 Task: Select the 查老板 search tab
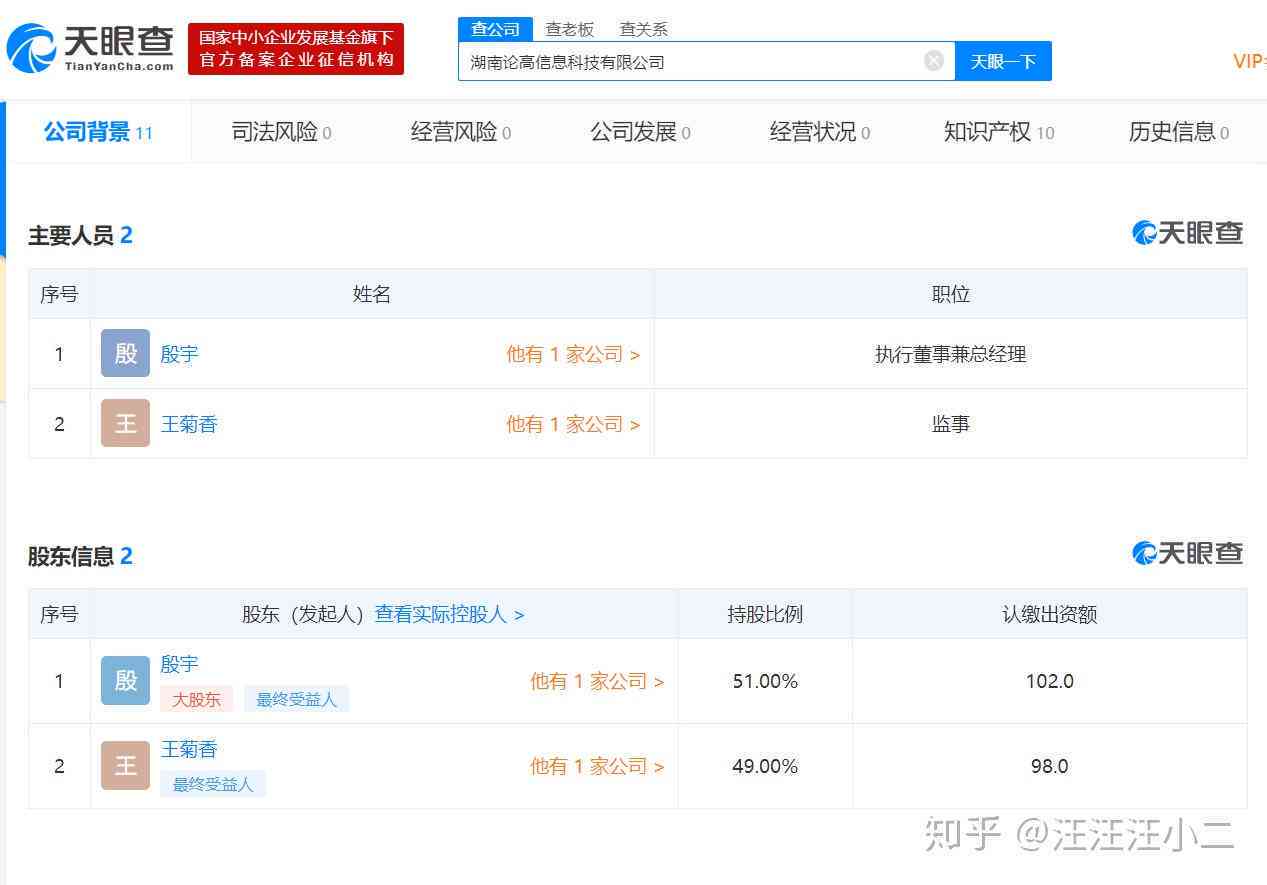[569, 29]
